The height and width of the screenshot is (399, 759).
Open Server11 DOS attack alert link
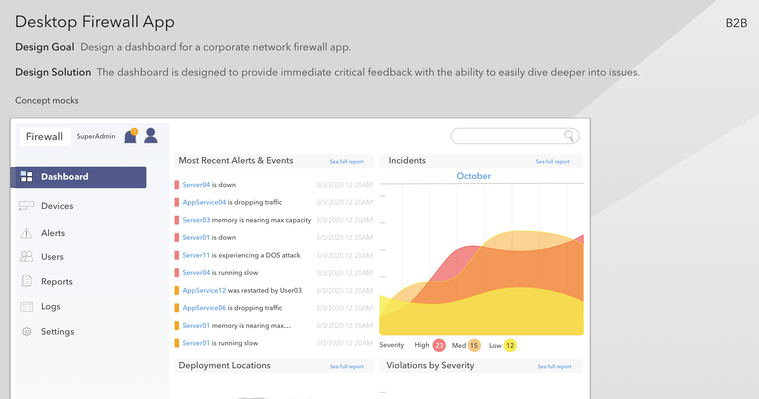pos(196,255)
